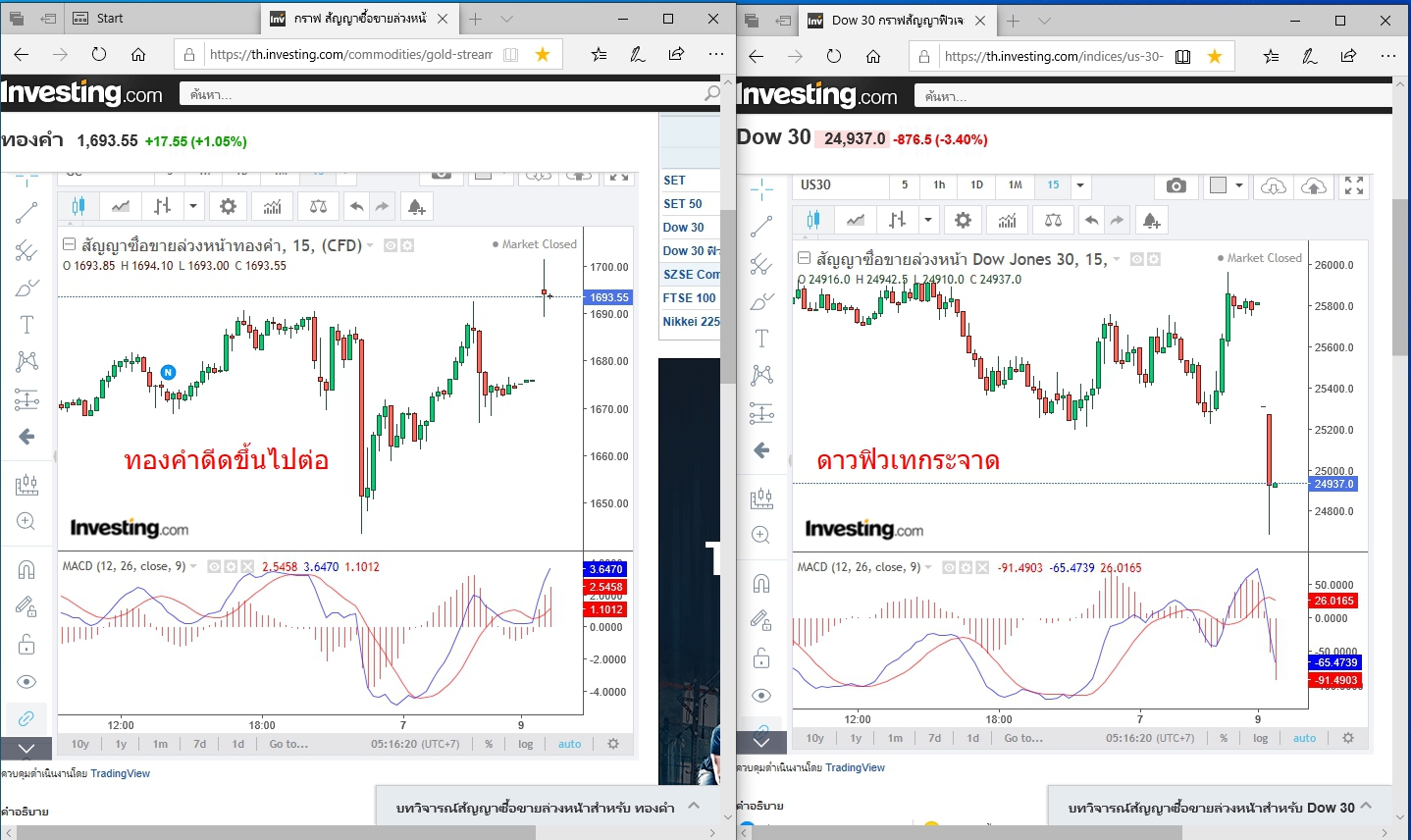Pick the pitchfork tool in gold chart
This screenshot has height=840, width=1411.
point(26,250)
